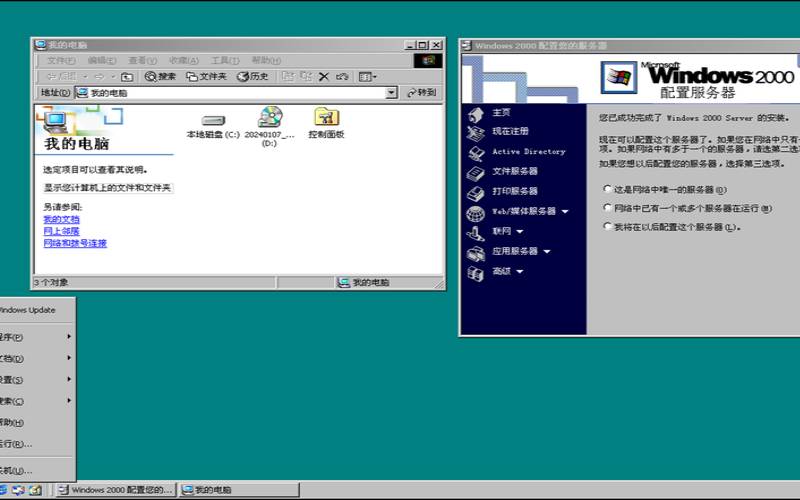800x500 pixels.
Task: Click the Windows flag throbber logo
Action: pos(428,61)
